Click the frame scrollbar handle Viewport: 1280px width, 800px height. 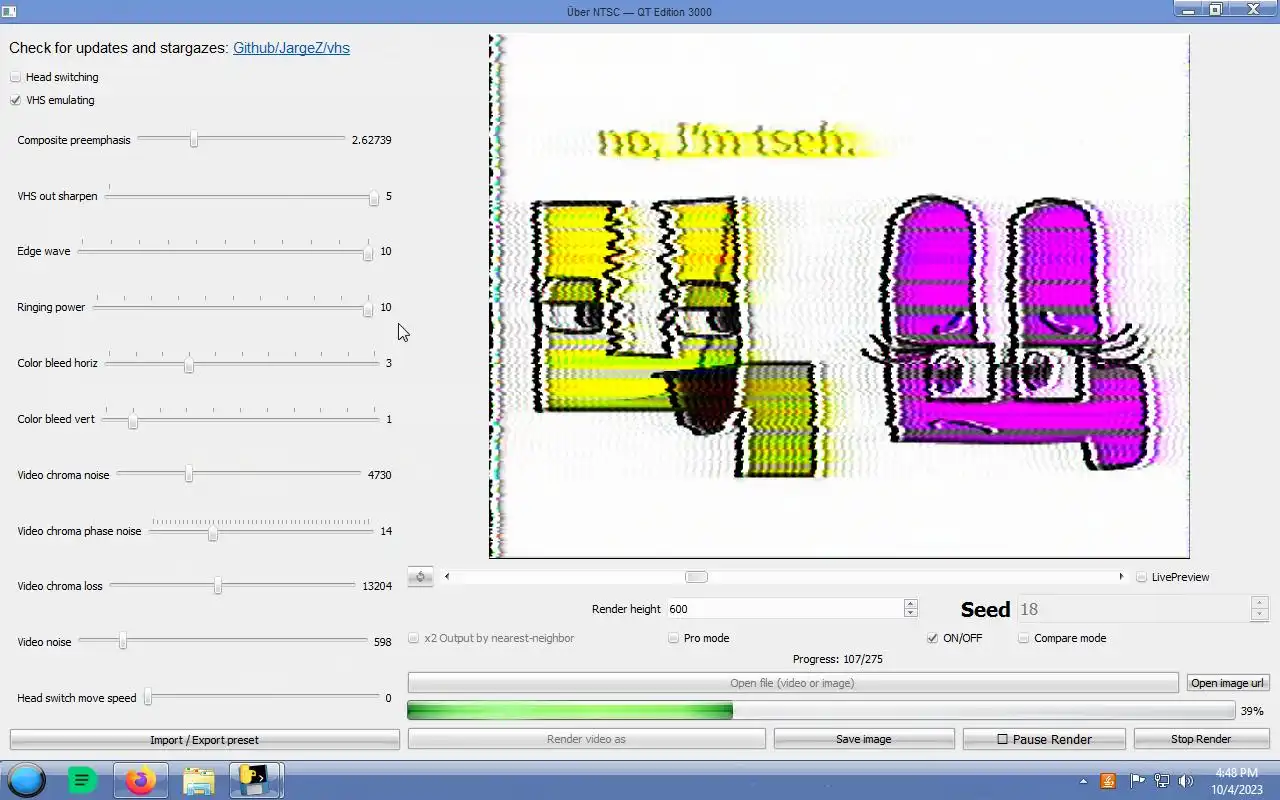coord(696,577)
